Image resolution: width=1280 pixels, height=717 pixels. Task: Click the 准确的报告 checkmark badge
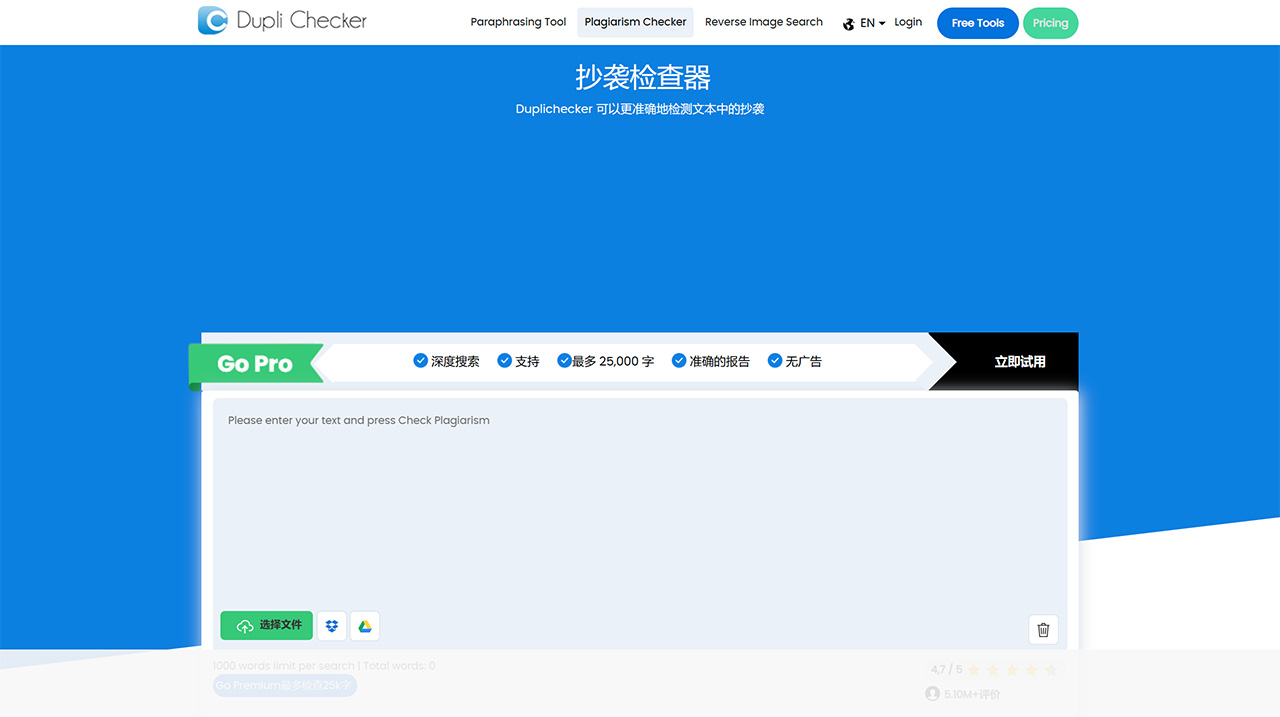pyautogui.click(x=677, y=360)
